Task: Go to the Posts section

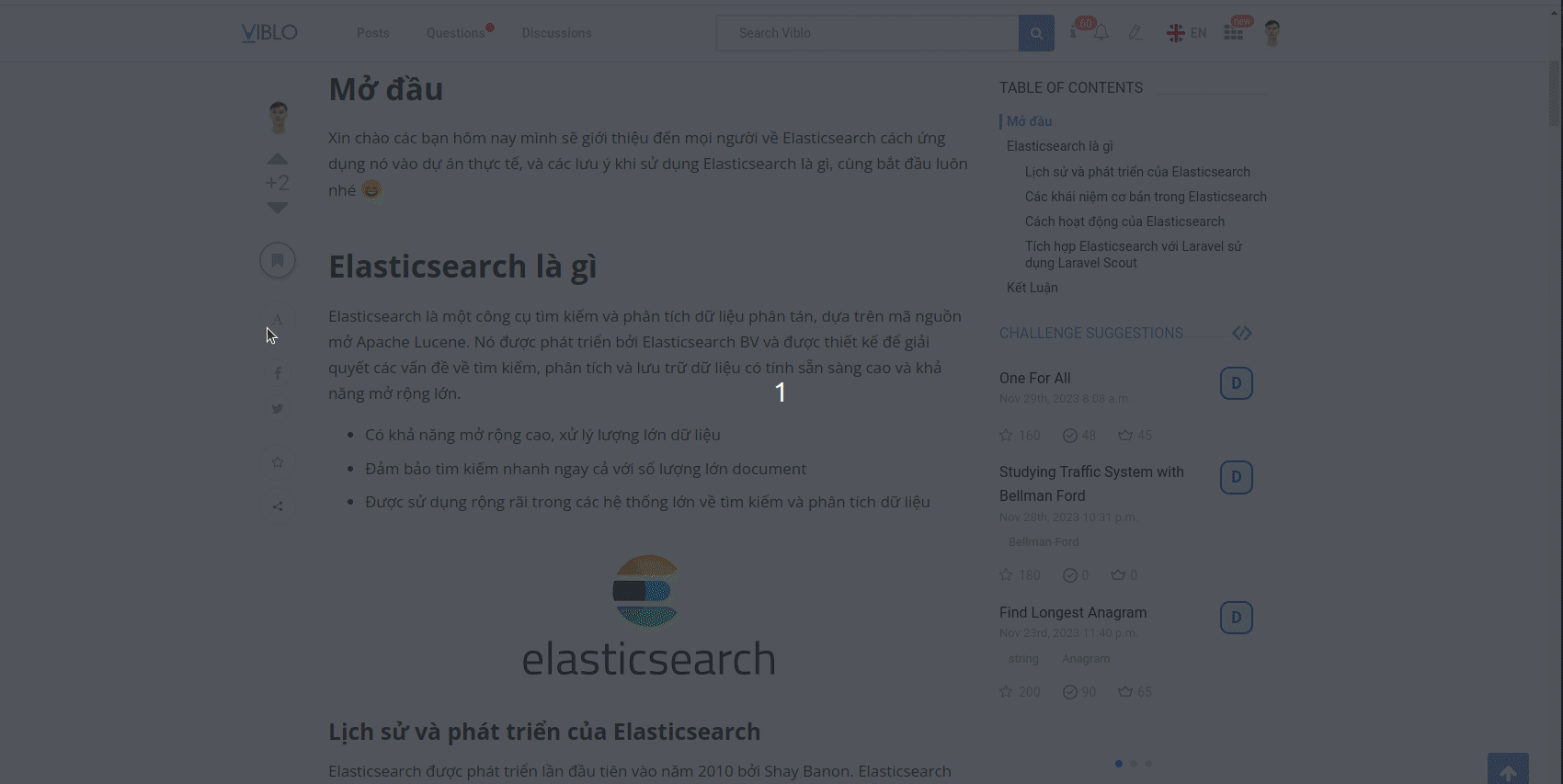Action: 373,33
